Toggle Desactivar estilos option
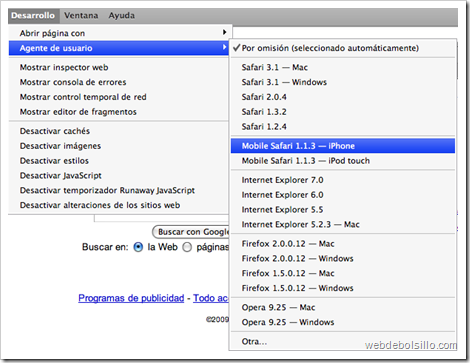Screen dimensions: 470x363 118,161
